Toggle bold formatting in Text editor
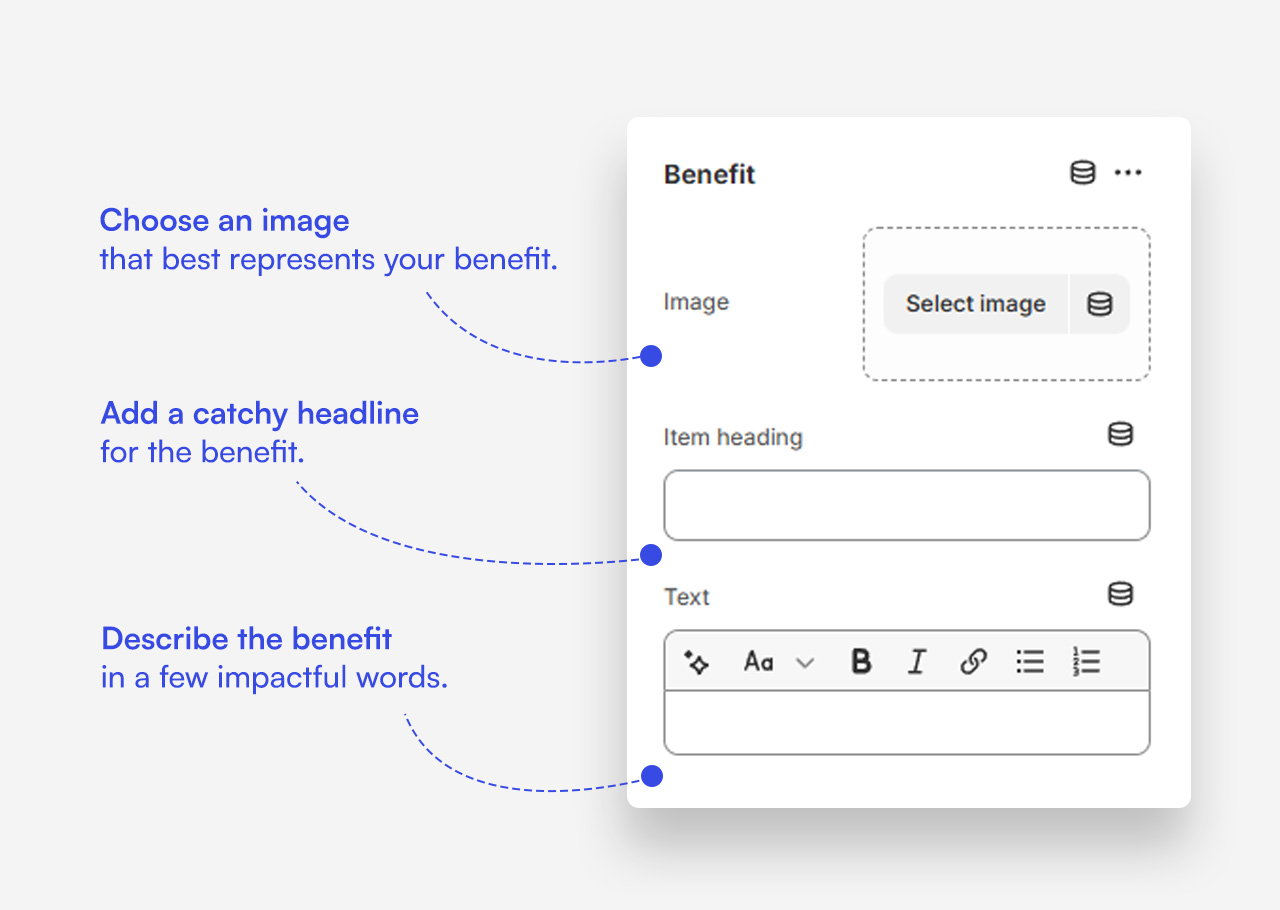 coord(860,662)
